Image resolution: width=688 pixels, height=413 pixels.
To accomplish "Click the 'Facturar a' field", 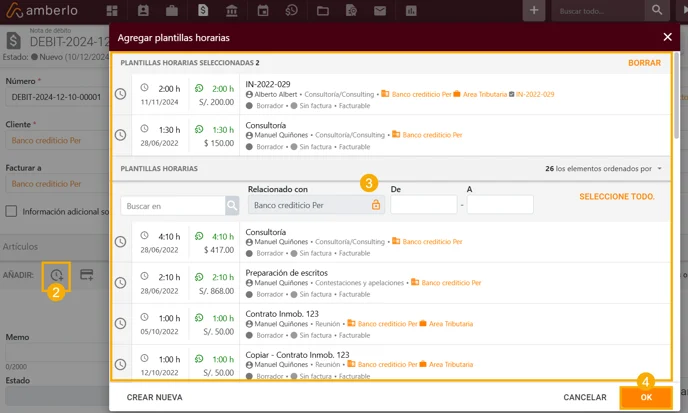I will 56,184.
